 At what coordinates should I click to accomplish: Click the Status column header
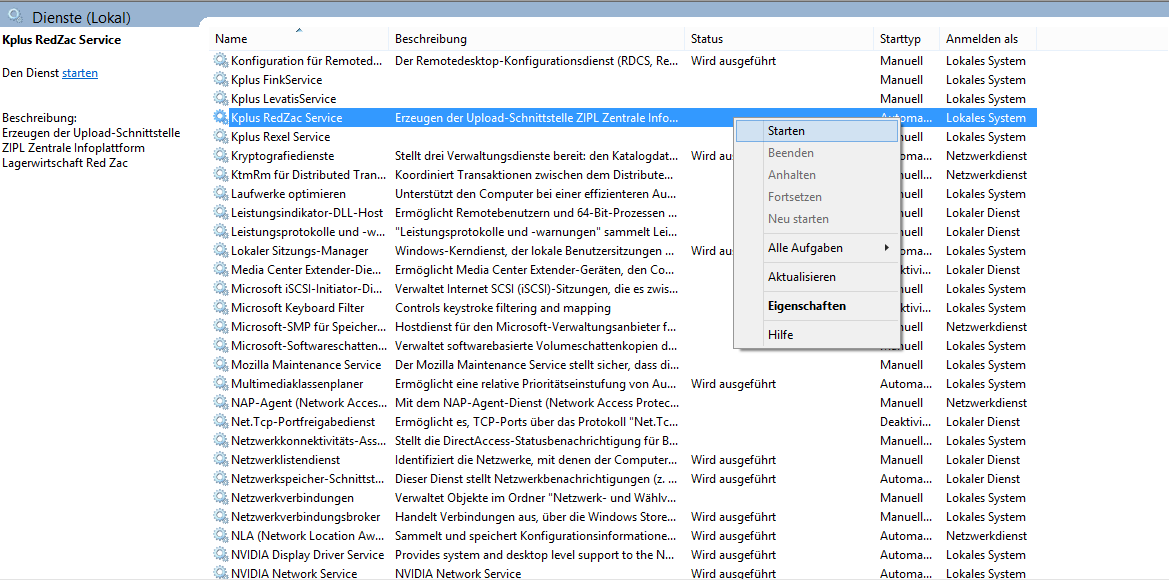tap(707, 39)
